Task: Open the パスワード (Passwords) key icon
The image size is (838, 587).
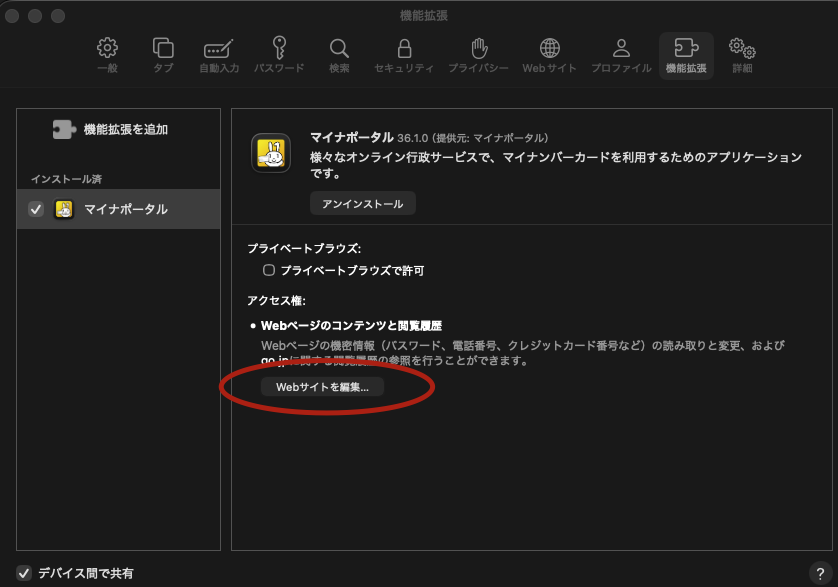Action: [x=279, y=56]
